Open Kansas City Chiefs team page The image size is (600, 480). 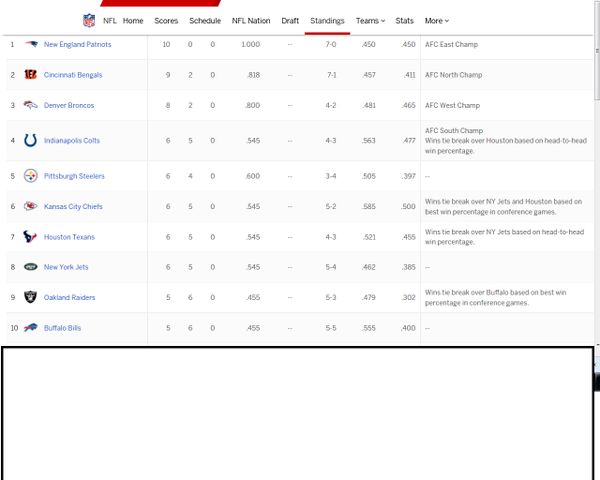click(73, 206)
